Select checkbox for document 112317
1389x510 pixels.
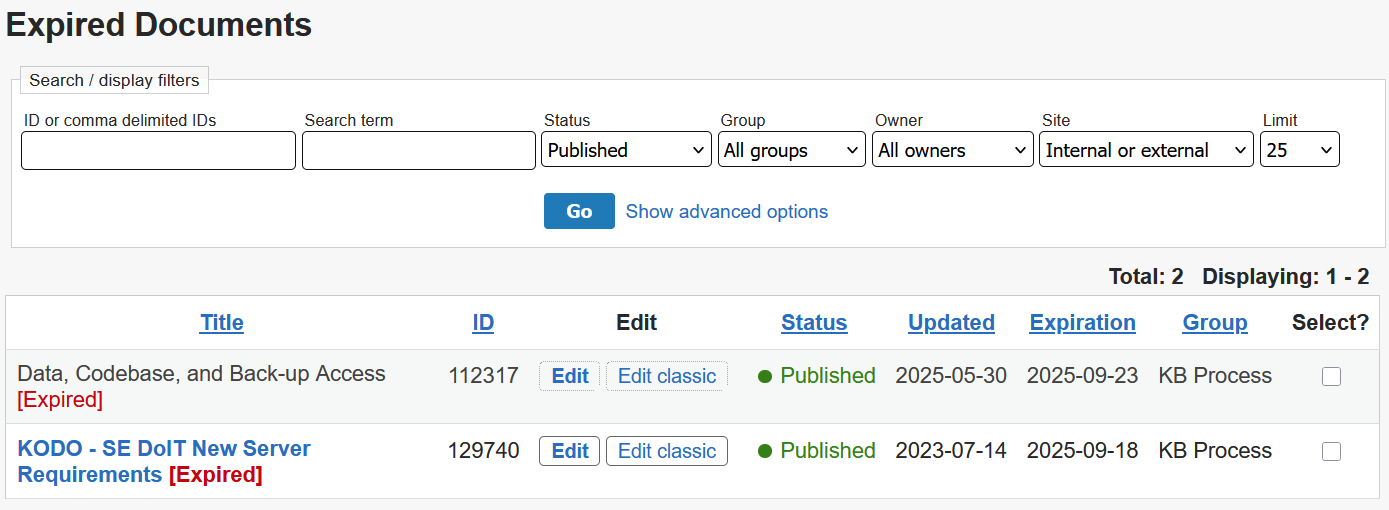[x=1331, y=376]
